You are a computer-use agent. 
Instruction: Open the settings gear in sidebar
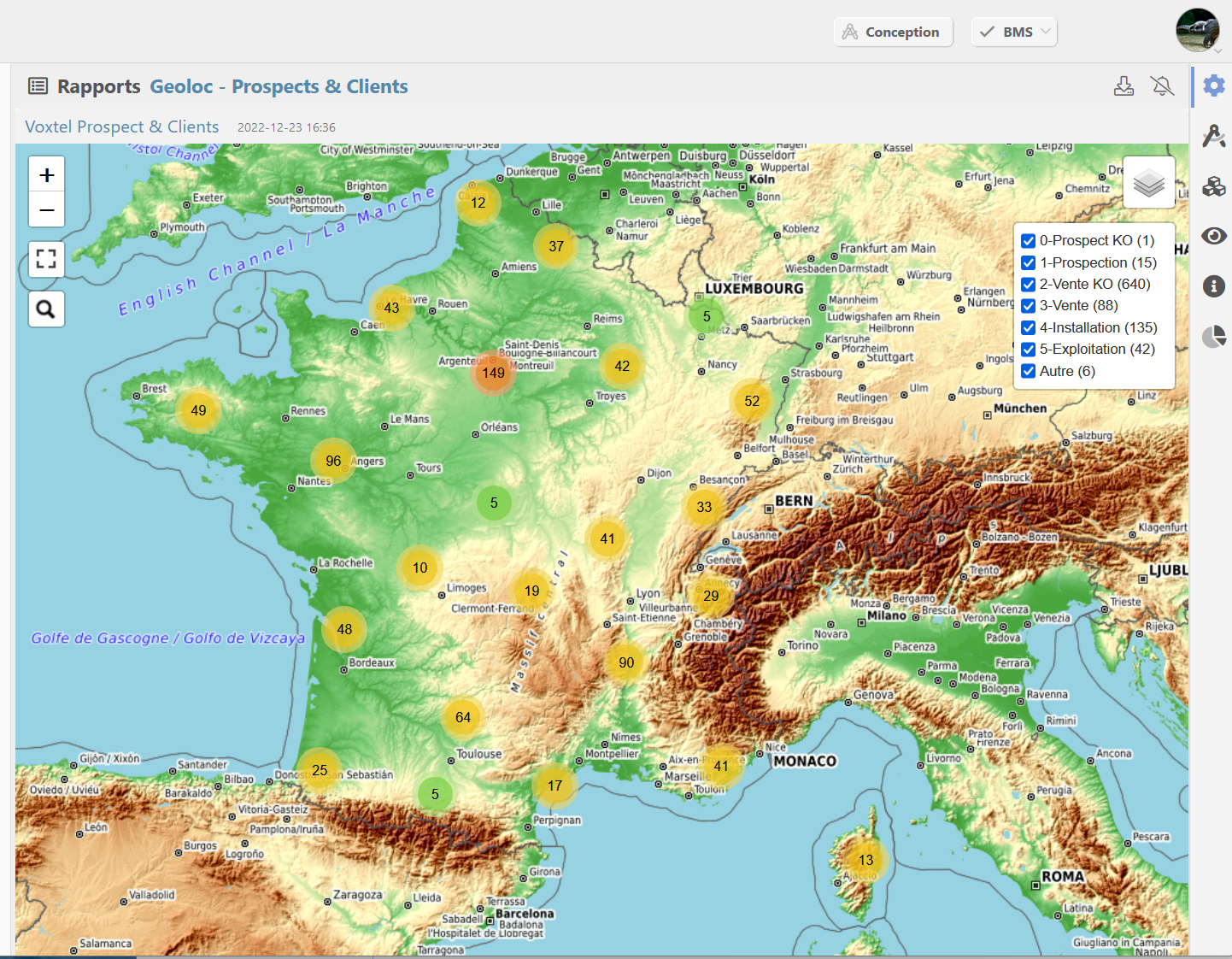point(1213,85)
